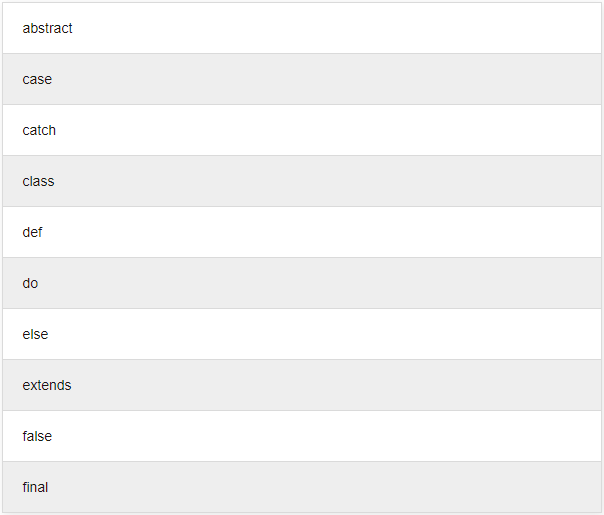Click the word "else"
The height and width of the screenshot is (515, 604).
click(x=35, y=334)
